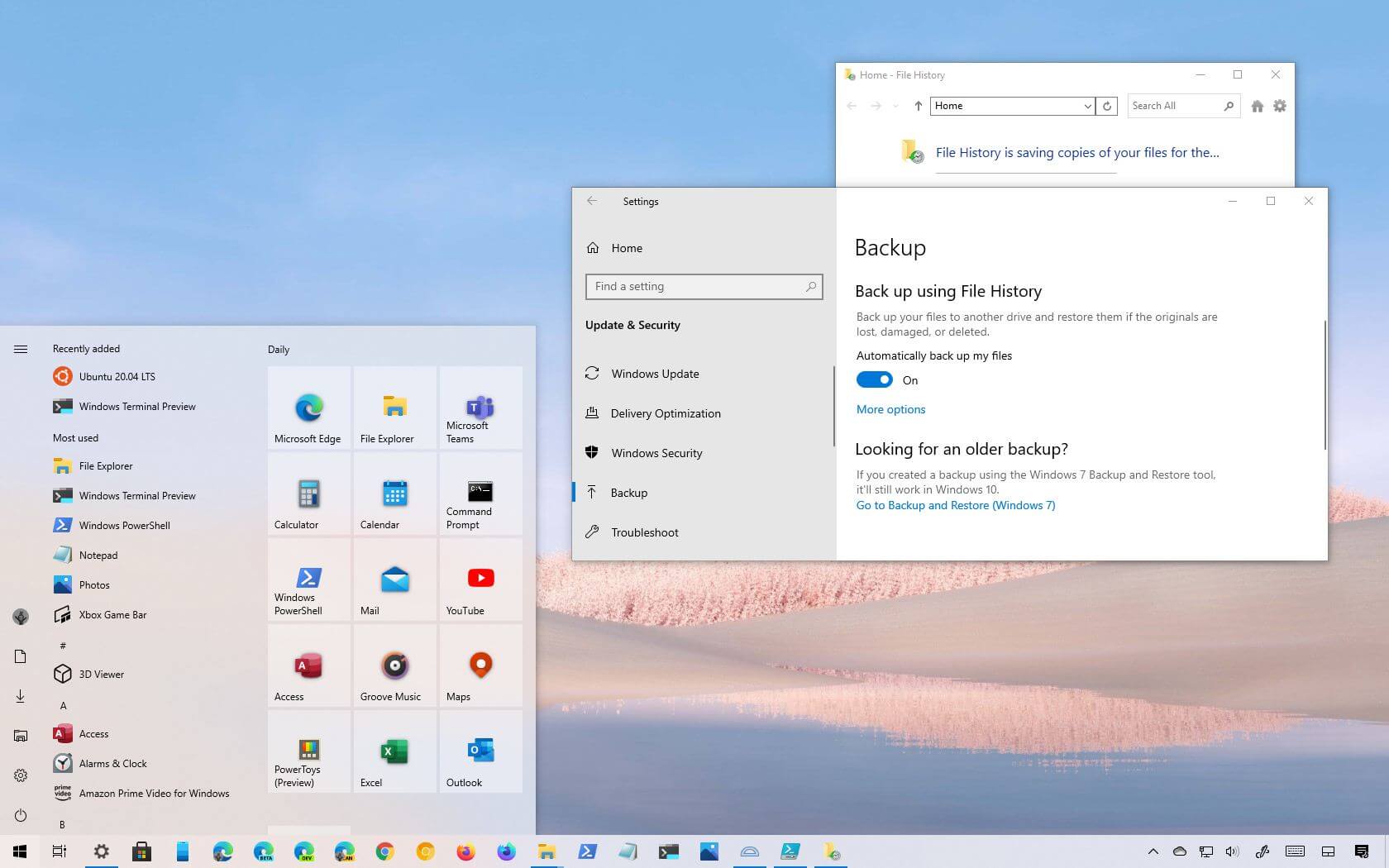Turn off Automatically back up my files

[x=875, y=379]
